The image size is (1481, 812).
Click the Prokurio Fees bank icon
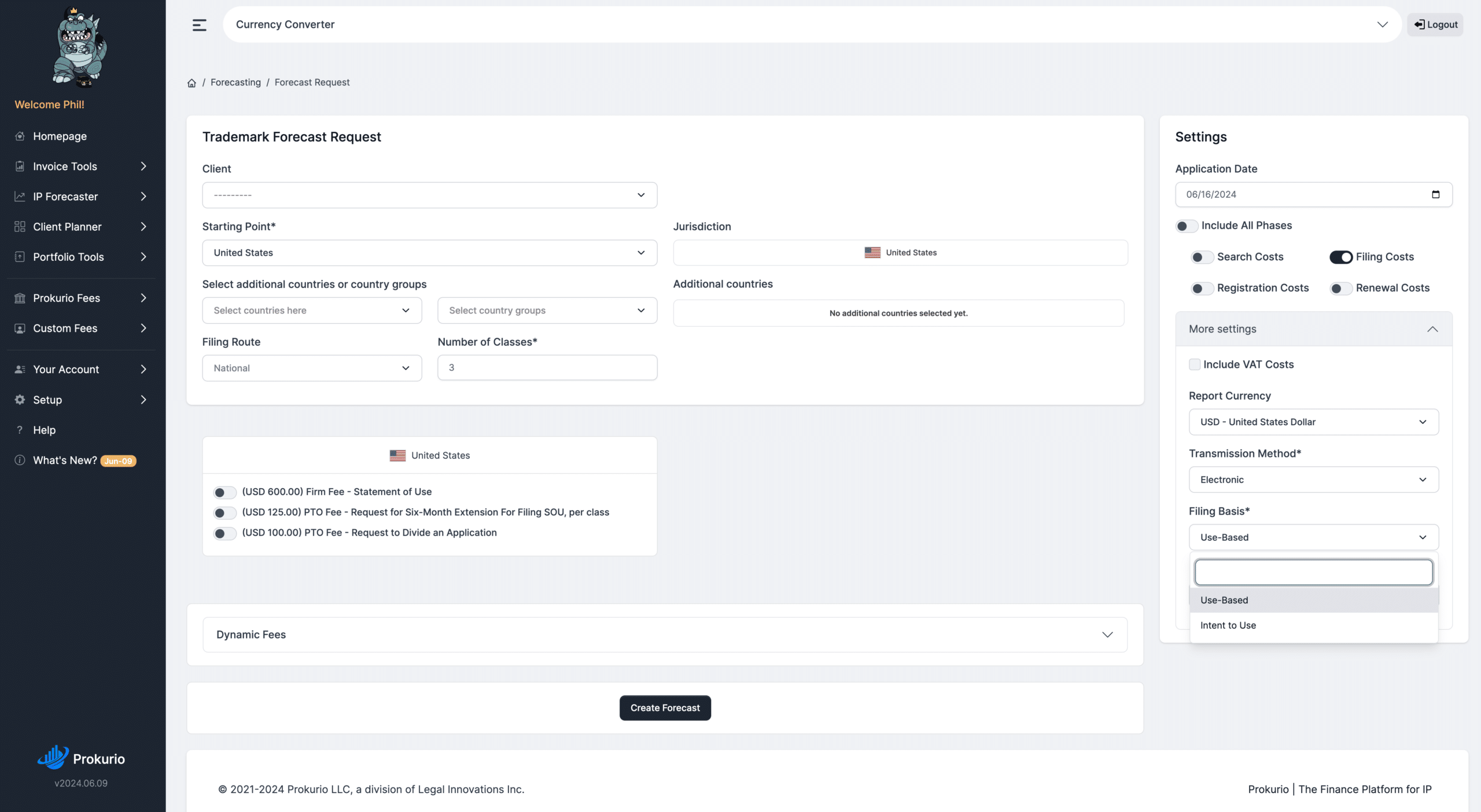(20, 298)
